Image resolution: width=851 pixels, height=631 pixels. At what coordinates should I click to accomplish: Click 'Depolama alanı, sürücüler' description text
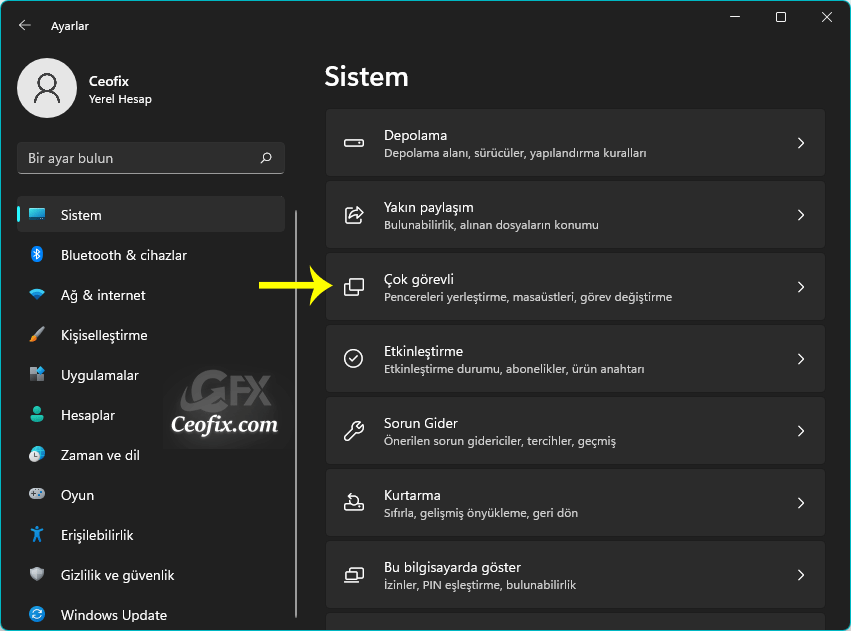[515, 153]
